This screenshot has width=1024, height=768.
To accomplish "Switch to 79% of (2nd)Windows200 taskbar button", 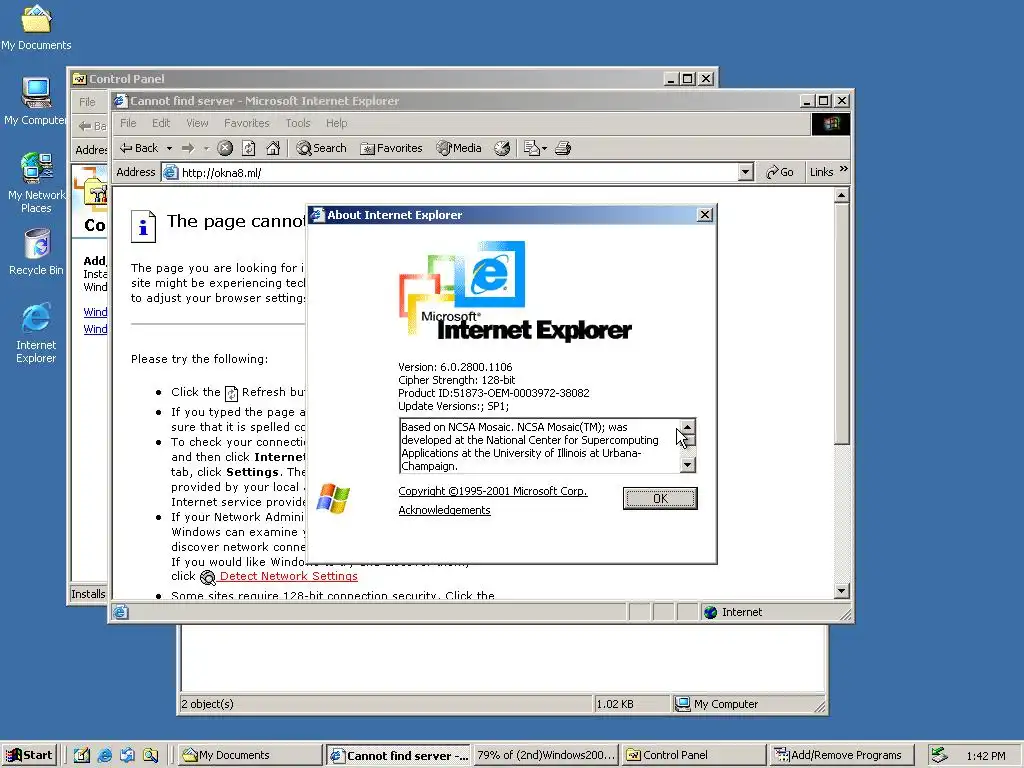I will pos(546,755).
